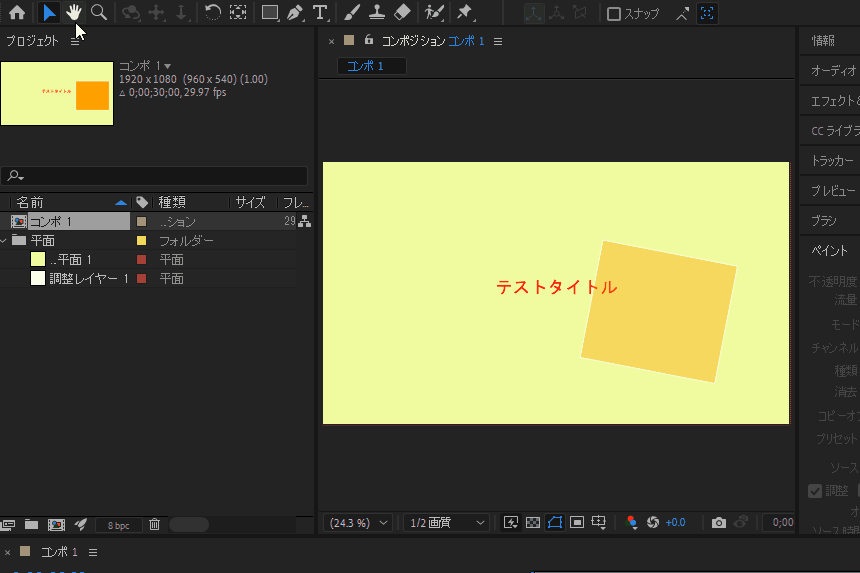Open the 1/2 画質 resolution dropdown
The width and height of the screenshot is (860, 573).
pos(447,523)
